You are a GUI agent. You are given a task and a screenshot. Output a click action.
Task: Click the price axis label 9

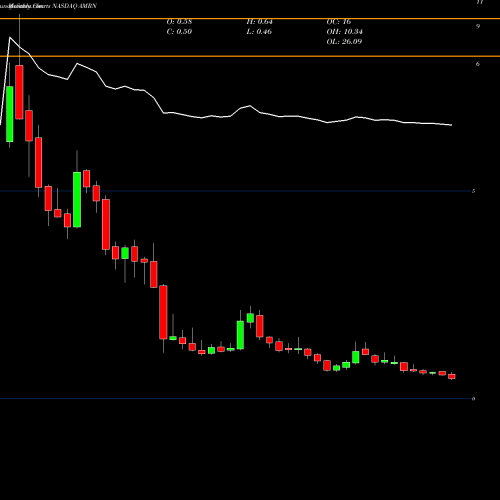[x=478, y=26]
